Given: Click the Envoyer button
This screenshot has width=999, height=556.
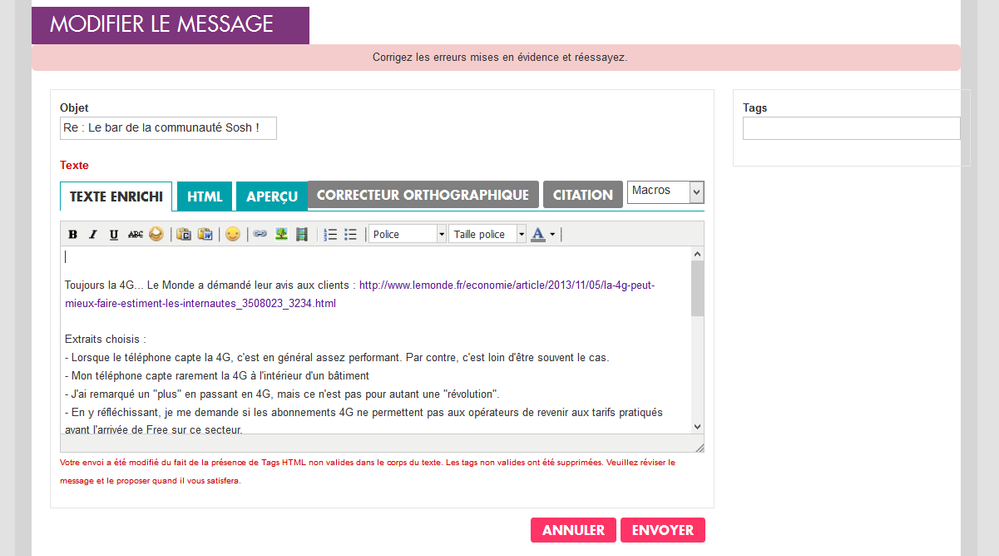Looking at the screenshot, I should (x=662, y=530).
